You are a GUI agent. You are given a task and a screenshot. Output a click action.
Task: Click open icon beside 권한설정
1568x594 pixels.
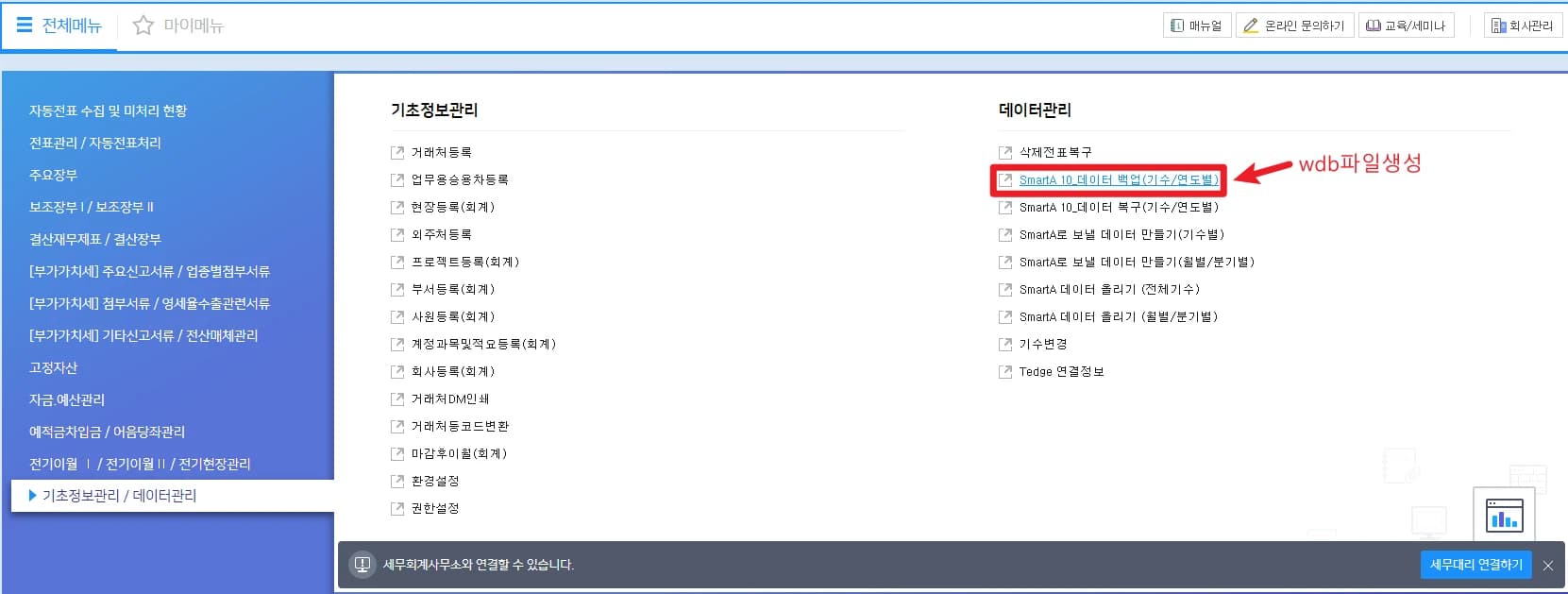(397, 508)
